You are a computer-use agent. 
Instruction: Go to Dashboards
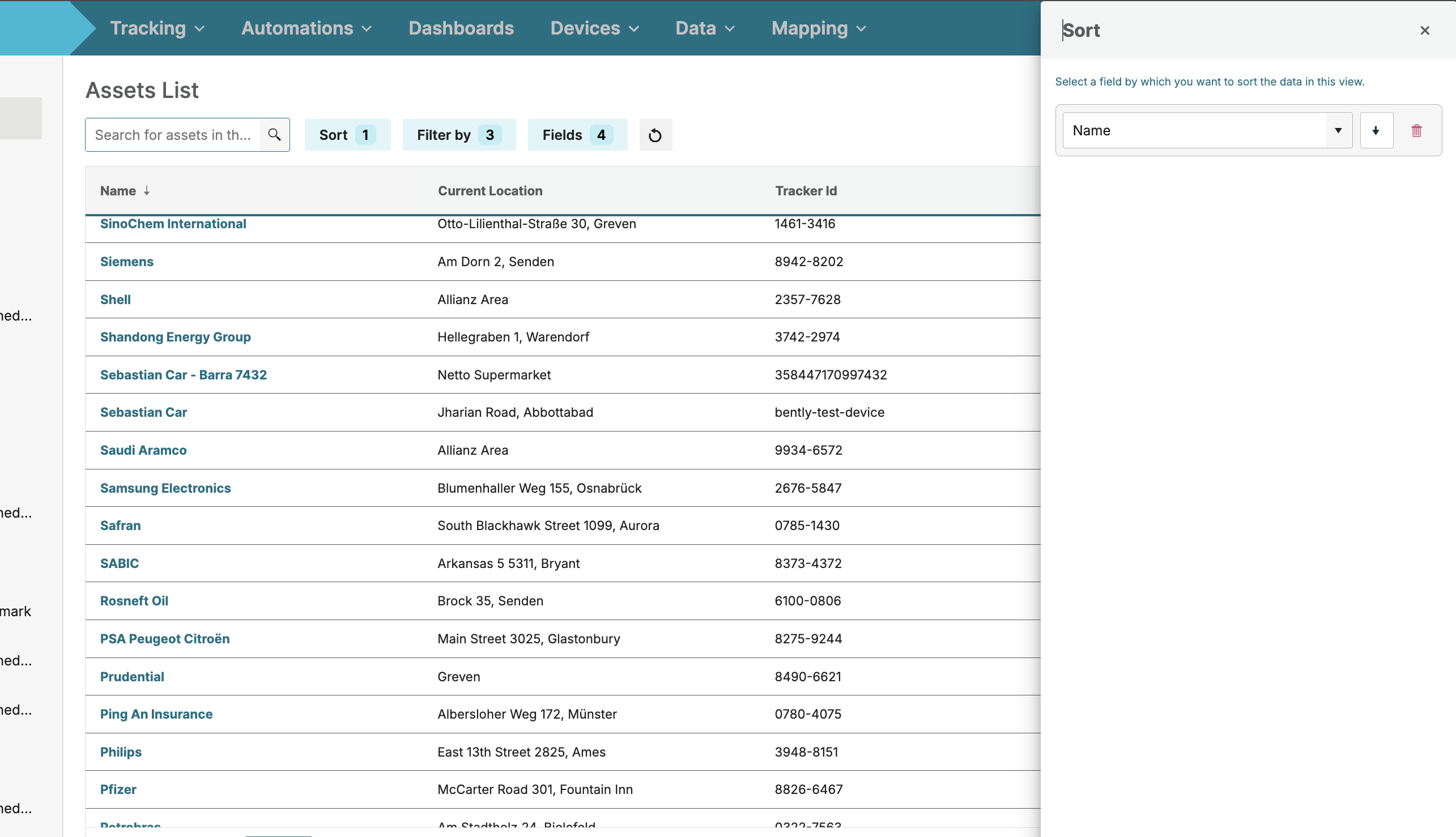click(461, 28)
